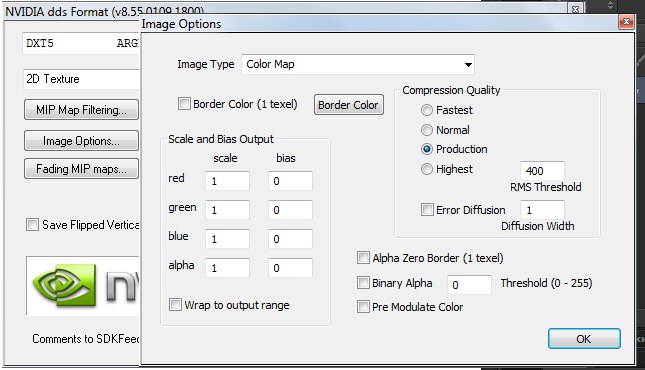Toggle the Error Diffusion checkbox

[x=427, y=209]
